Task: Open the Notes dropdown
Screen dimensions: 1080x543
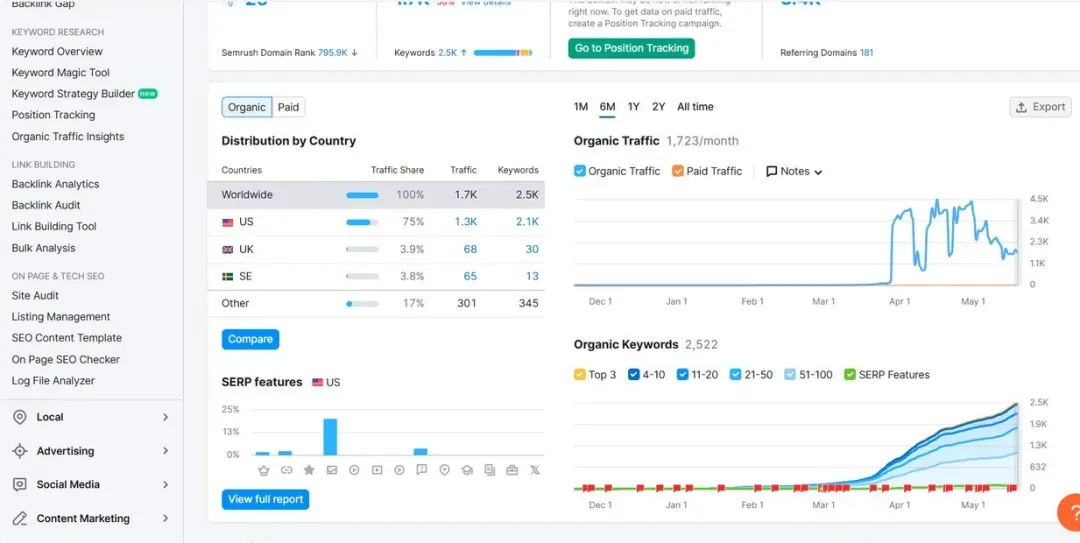Action: [x=794, y=171]
